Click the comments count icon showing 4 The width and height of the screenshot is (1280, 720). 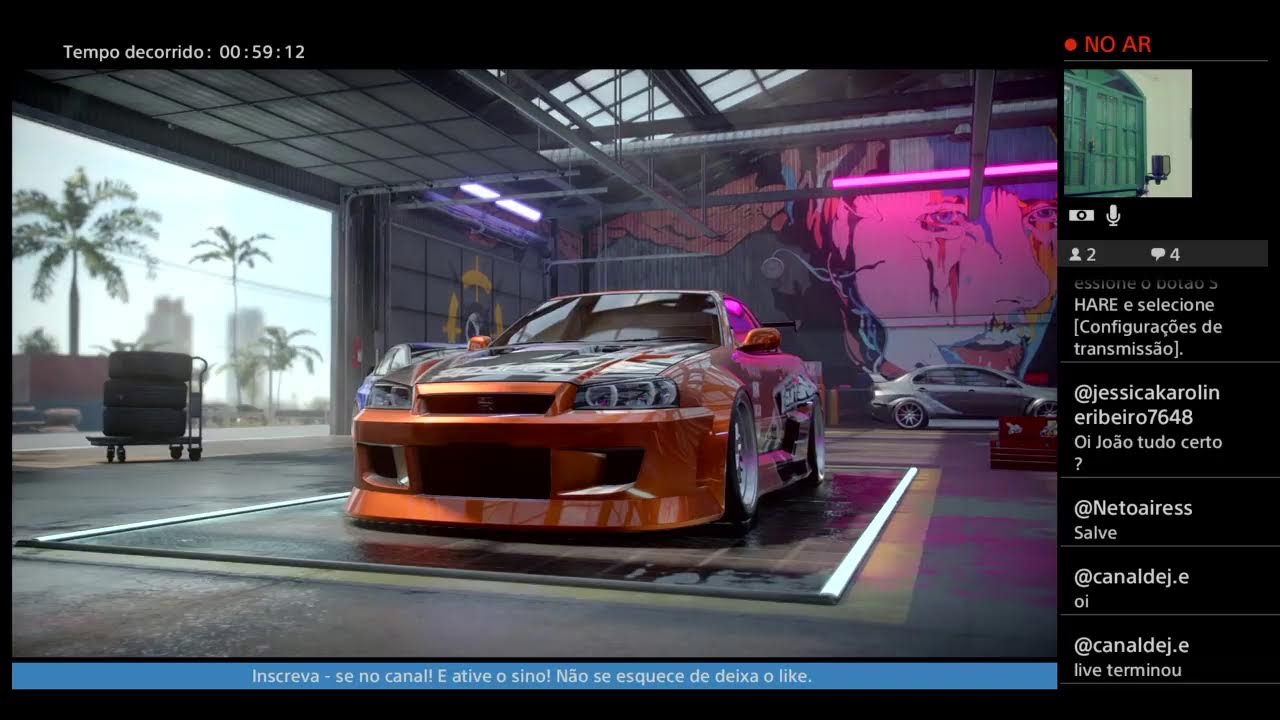1166,254
